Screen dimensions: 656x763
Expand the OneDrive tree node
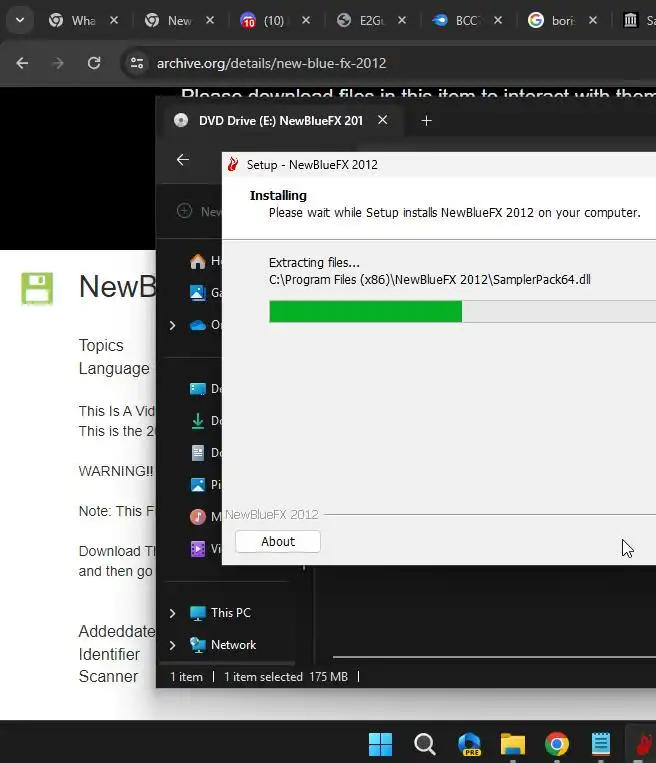172,325
